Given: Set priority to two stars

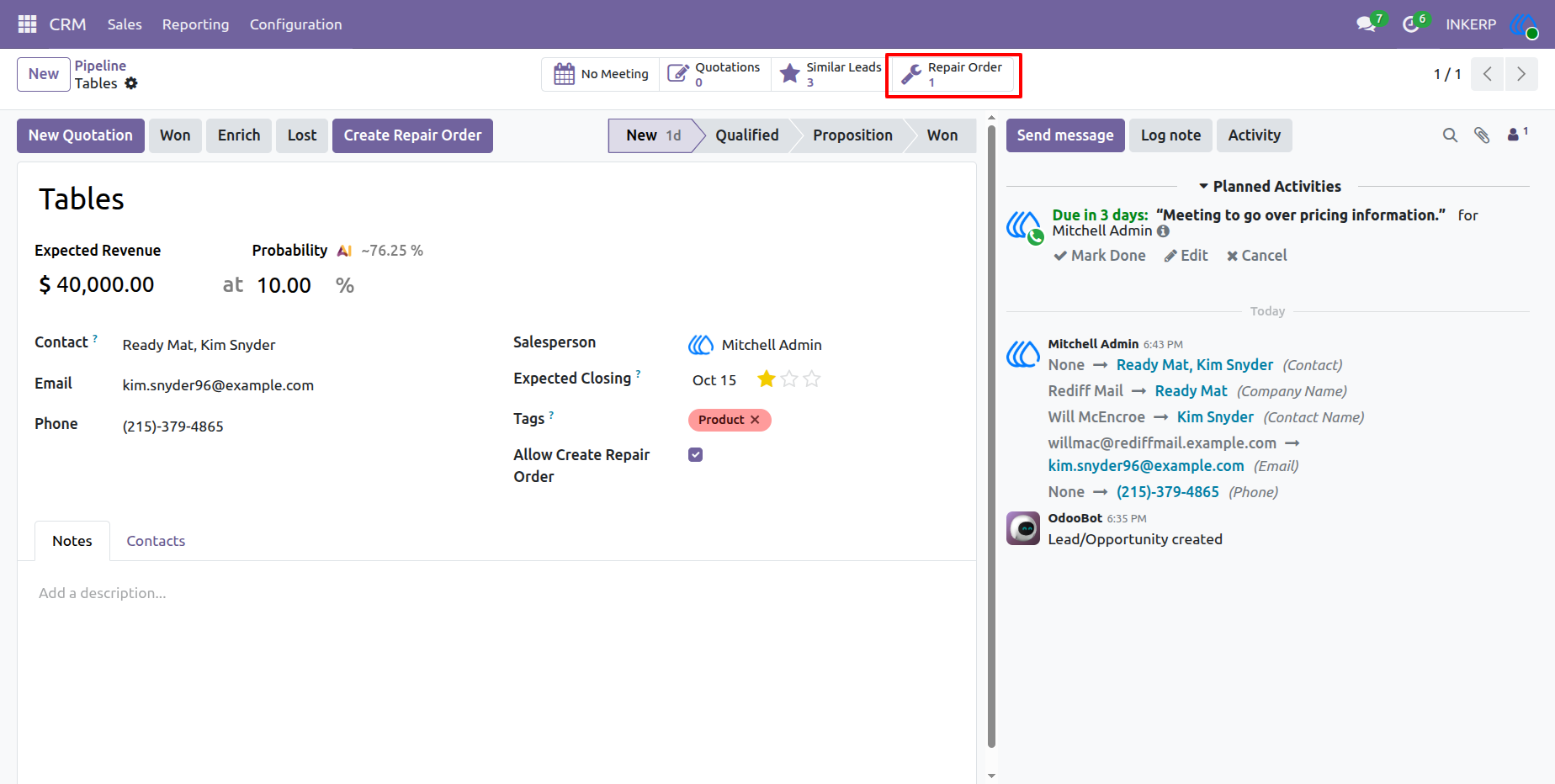Looking at the screenshot, I should 789,379.
